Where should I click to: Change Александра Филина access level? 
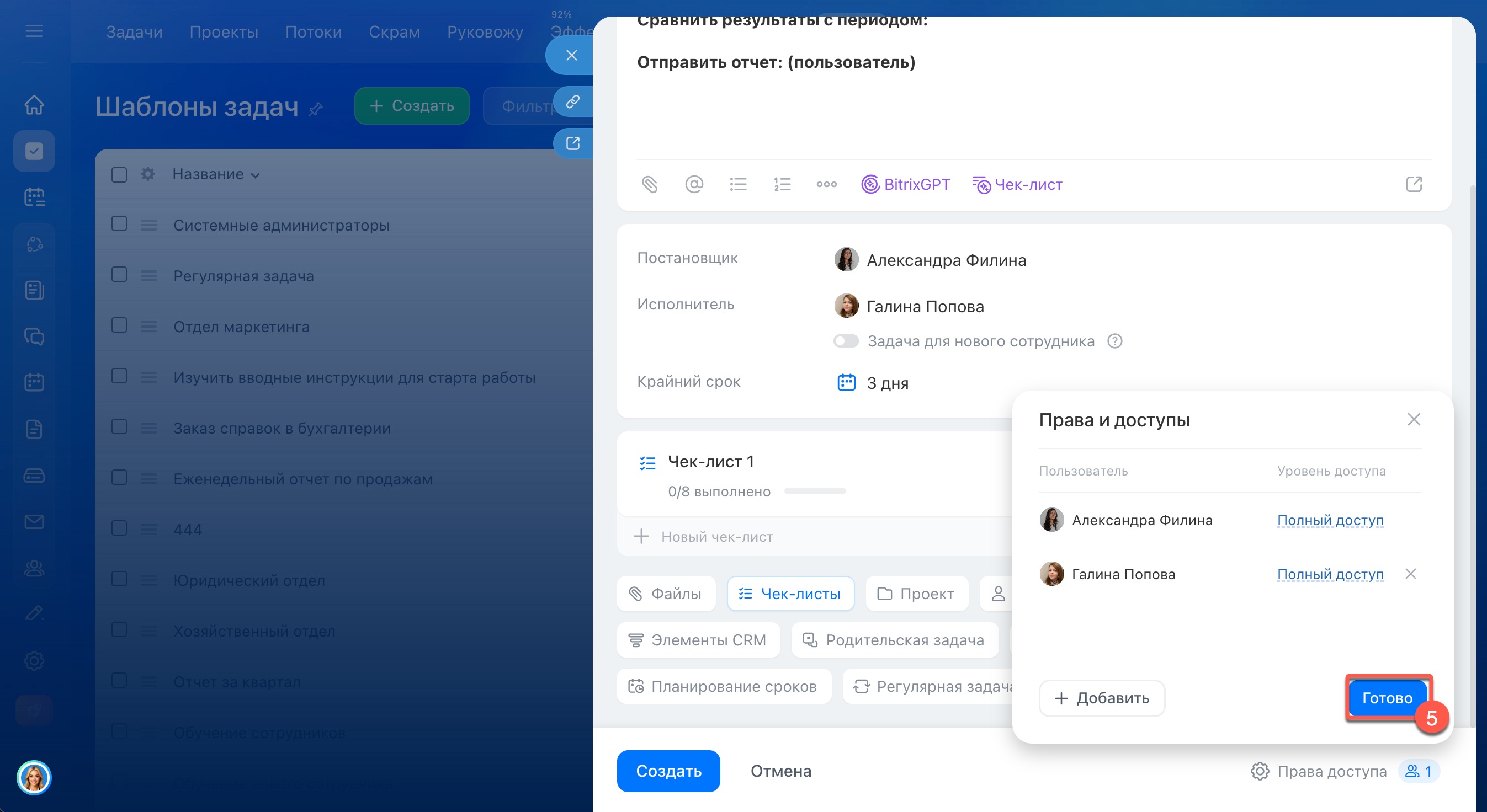click(1330, 520)
